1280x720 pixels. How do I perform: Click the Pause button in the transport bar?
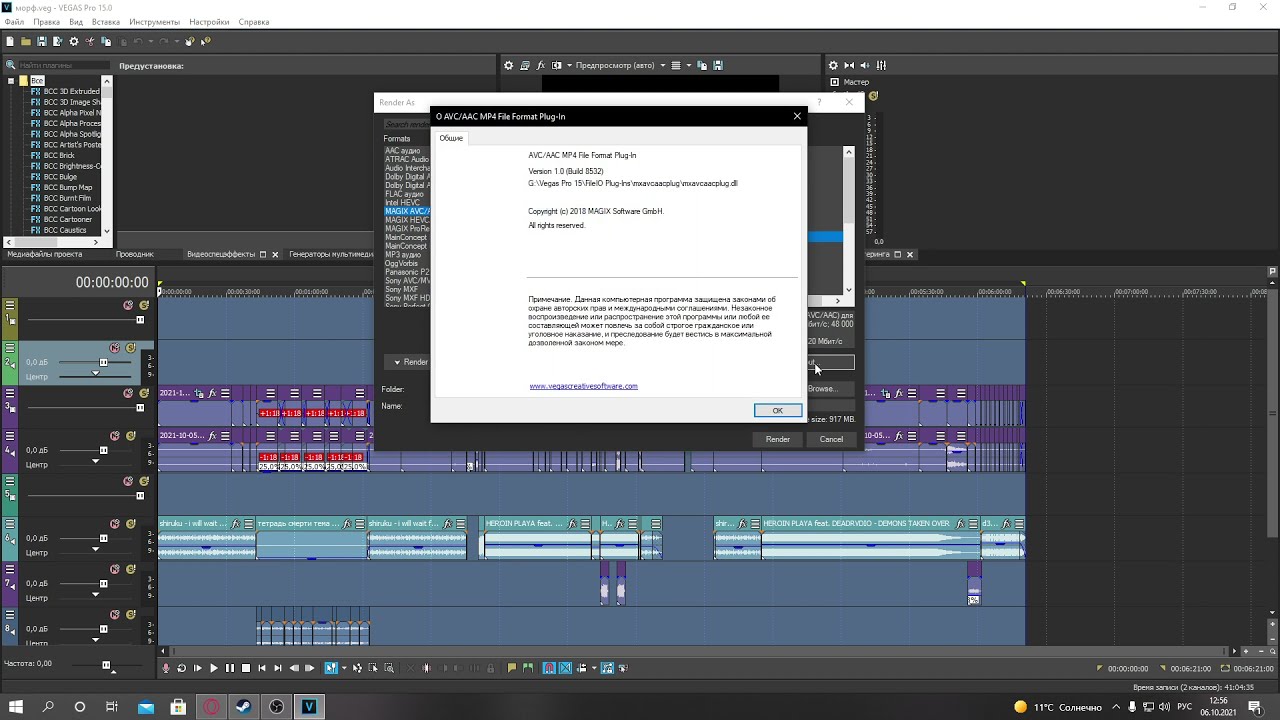pyautogui.click(x=229, y=668)
